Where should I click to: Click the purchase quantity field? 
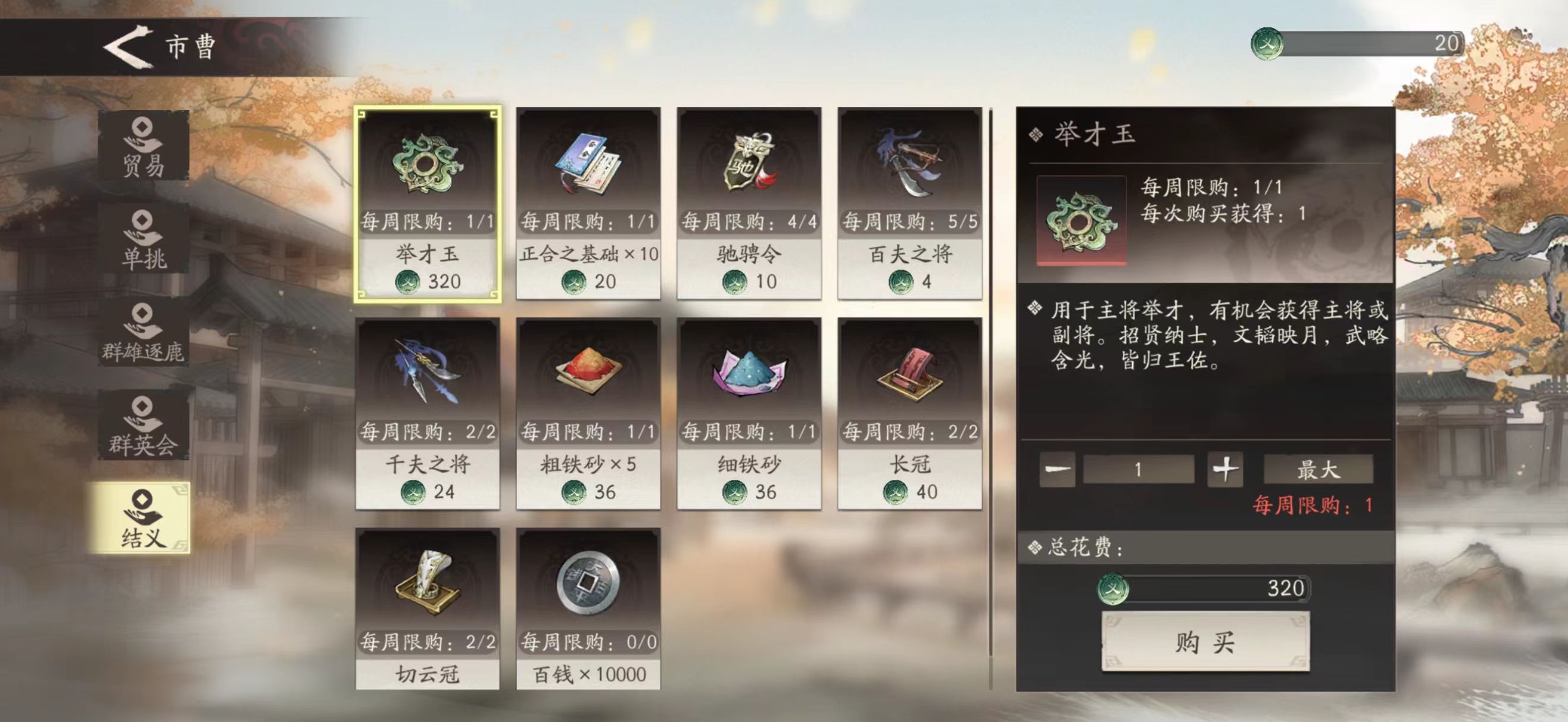tap(1138, 470)
